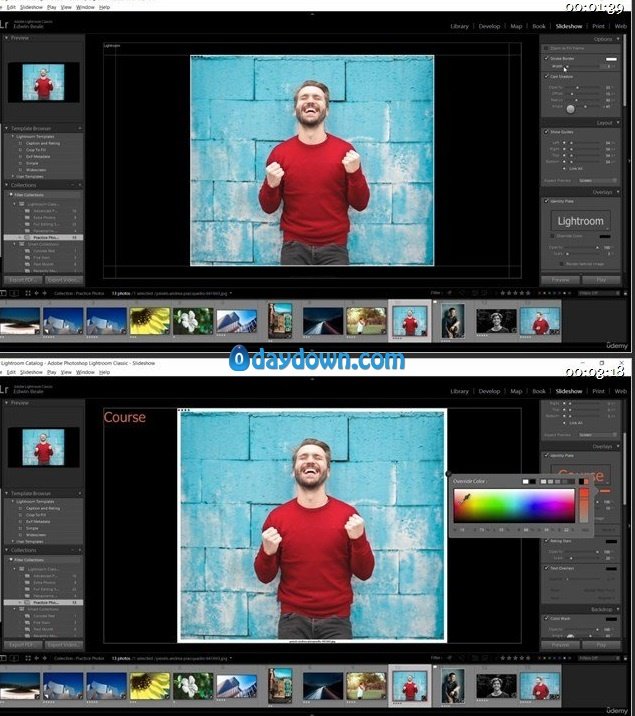Click the main window display icon in the upper toolbar
This screenshot has height=716, width=635.
(3, 293)
